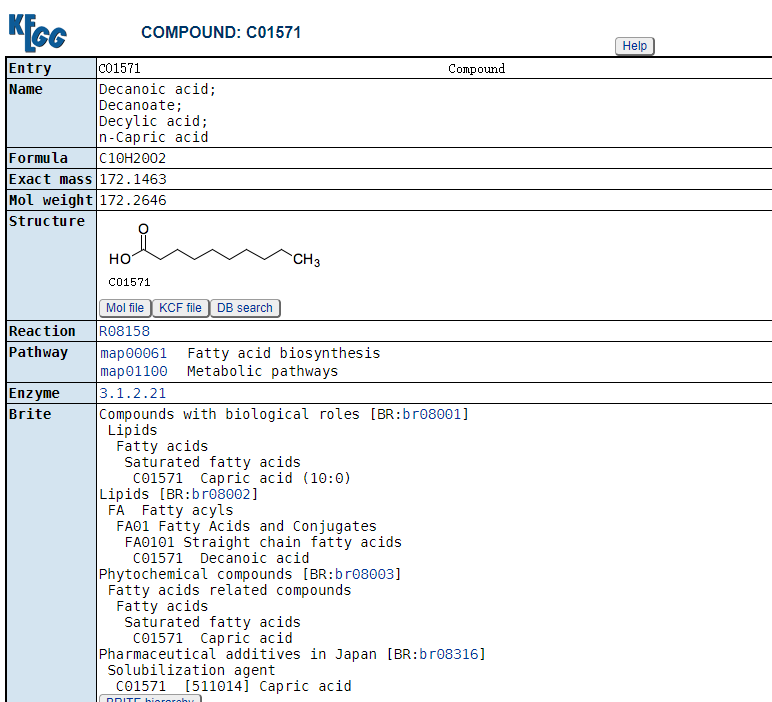Open reaction R08158 link
This screenshot has height=702, width=772.
point(124,331)
